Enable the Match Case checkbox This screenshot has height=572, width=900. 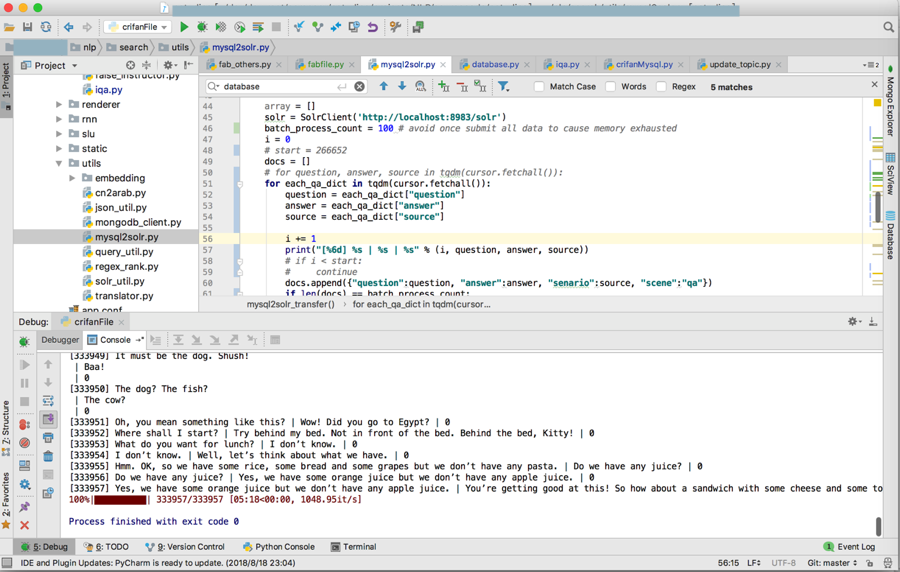(x=539, y=87)
